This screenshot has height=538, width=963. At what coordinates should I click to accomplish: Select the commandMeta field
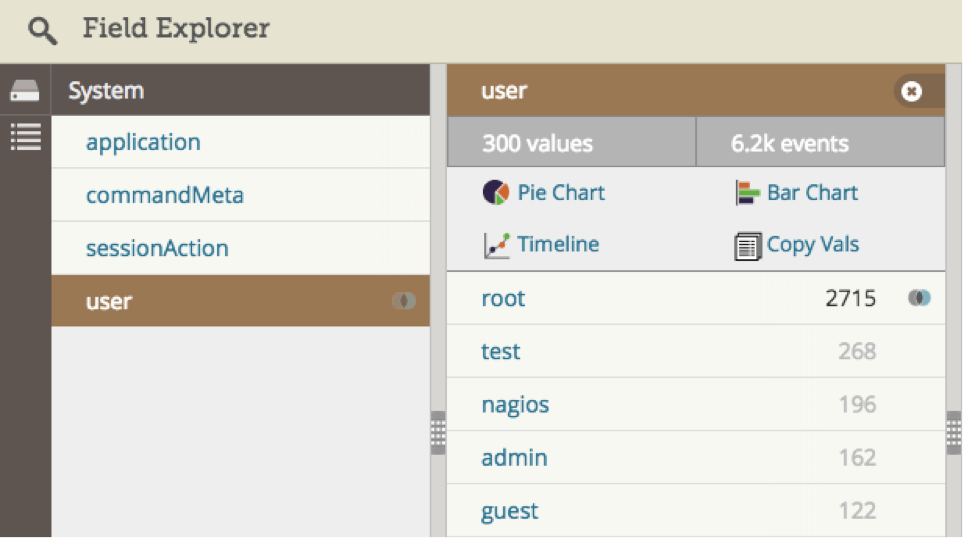click(x=165, y=195)
